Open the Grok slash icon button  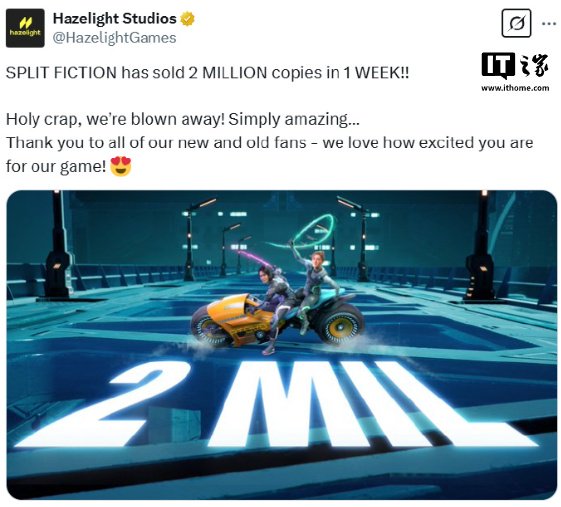tap(516, 24)
